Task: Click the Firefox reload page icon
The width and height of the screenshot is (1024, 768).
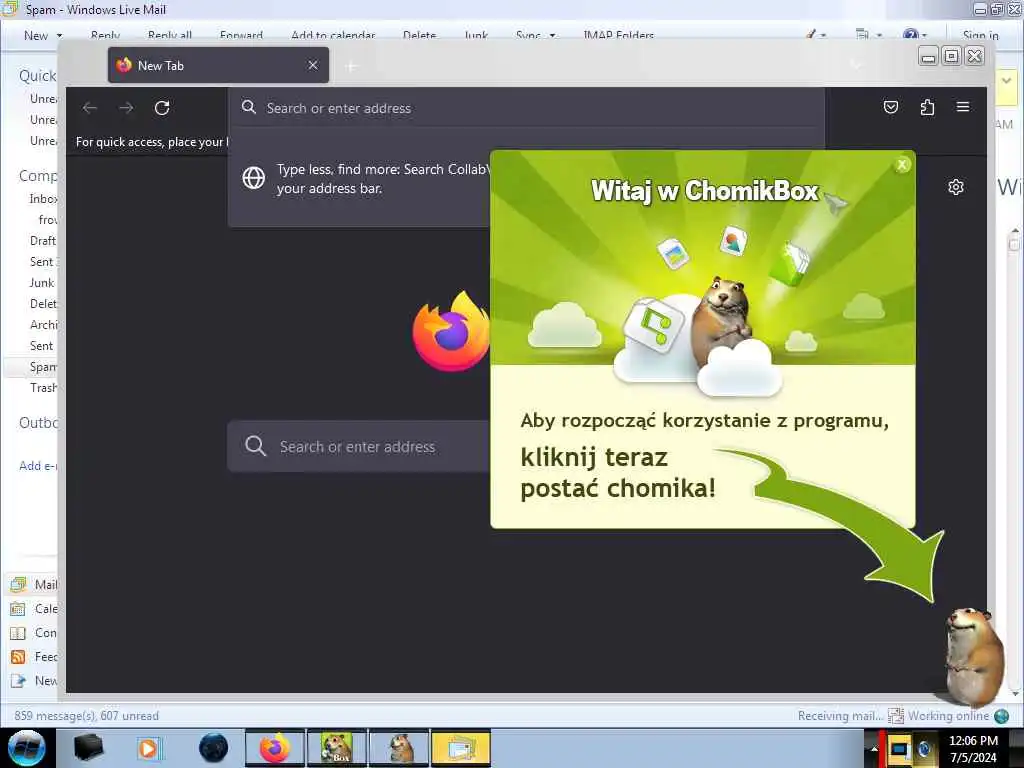Action: click(x=162, y=108)
